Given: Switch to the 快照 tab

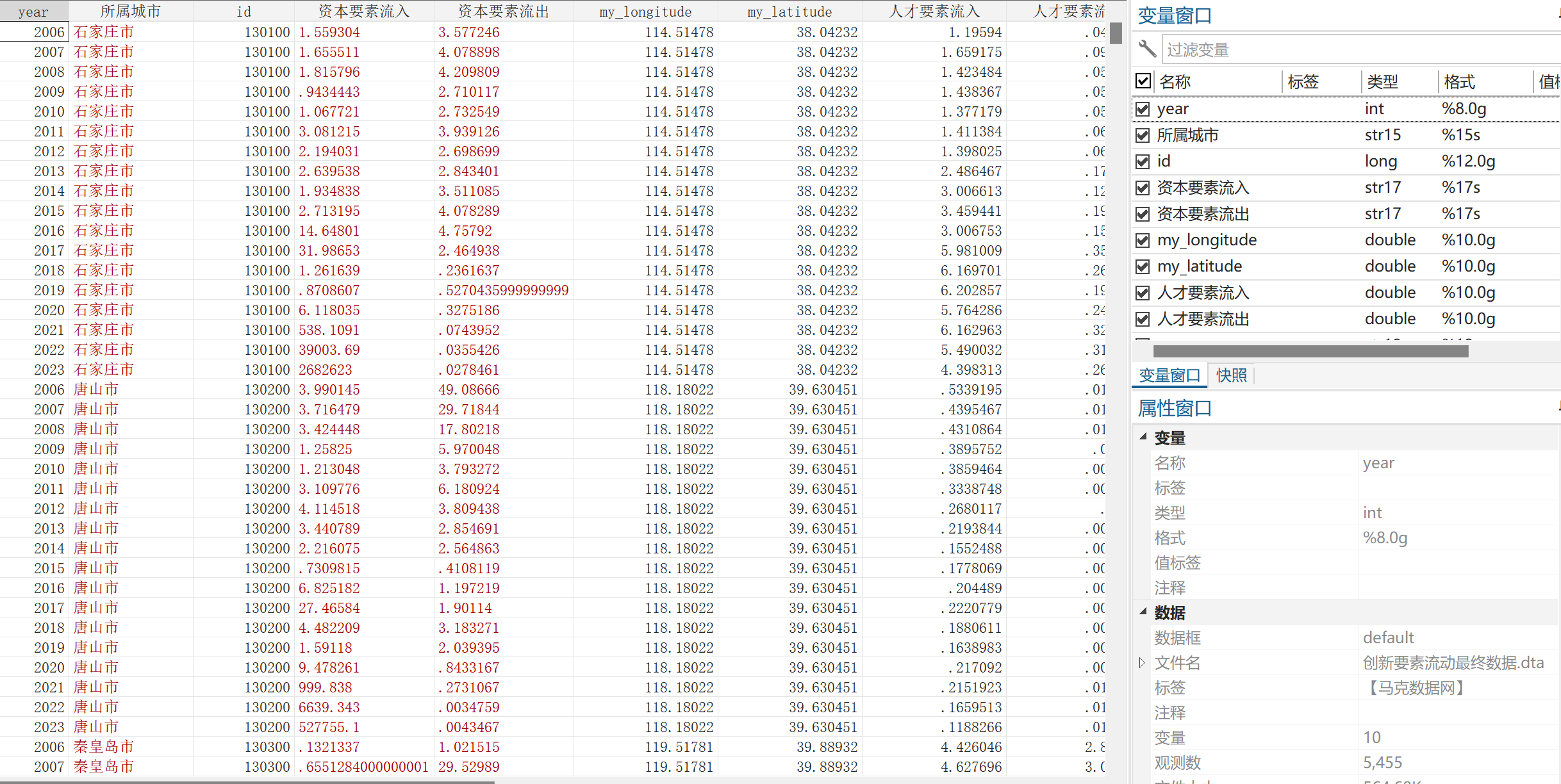Looking at the screenshot, I should pyautogui.click(x=1231, y=375).
